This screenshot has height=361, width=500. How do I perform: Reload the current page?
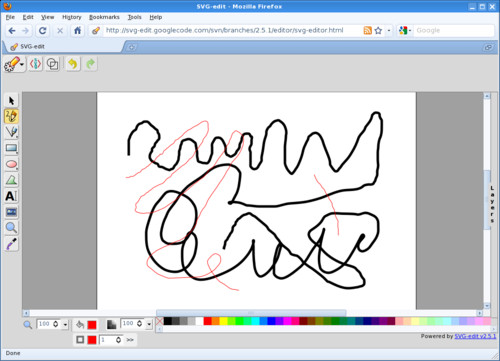[x=42, y=31]
